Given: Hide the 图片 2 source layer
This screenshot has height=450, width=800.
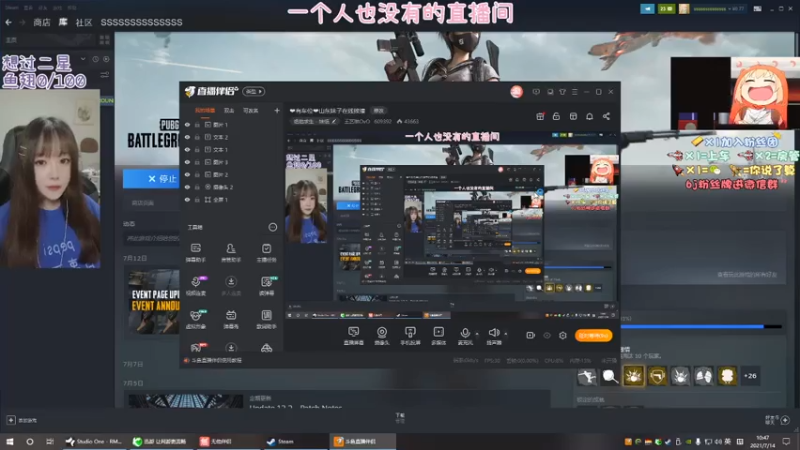Looking at the screenshot, I should (x=187, y=174).
